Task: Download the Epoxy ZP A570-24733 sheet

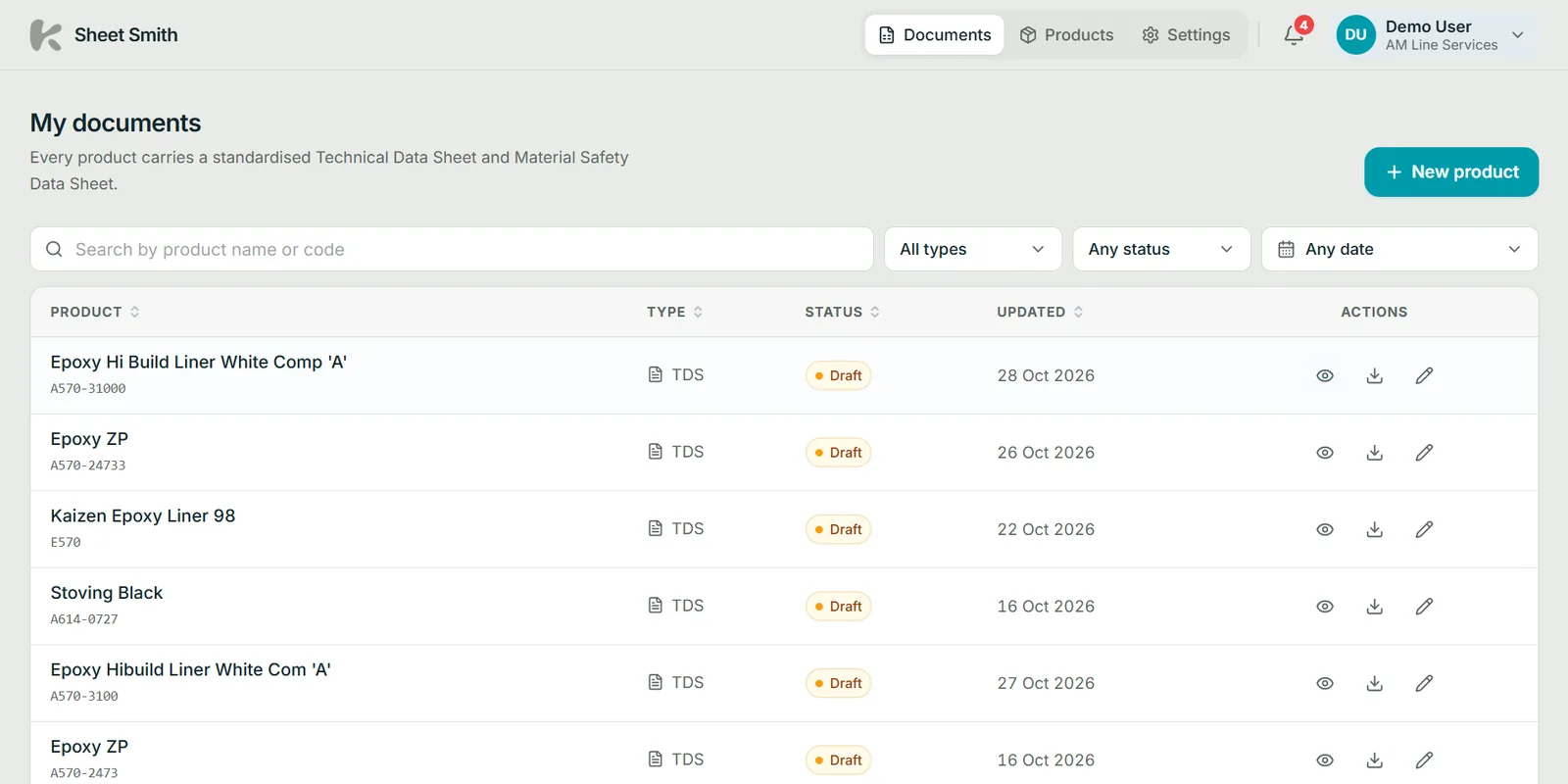Action: [1375, 453]
